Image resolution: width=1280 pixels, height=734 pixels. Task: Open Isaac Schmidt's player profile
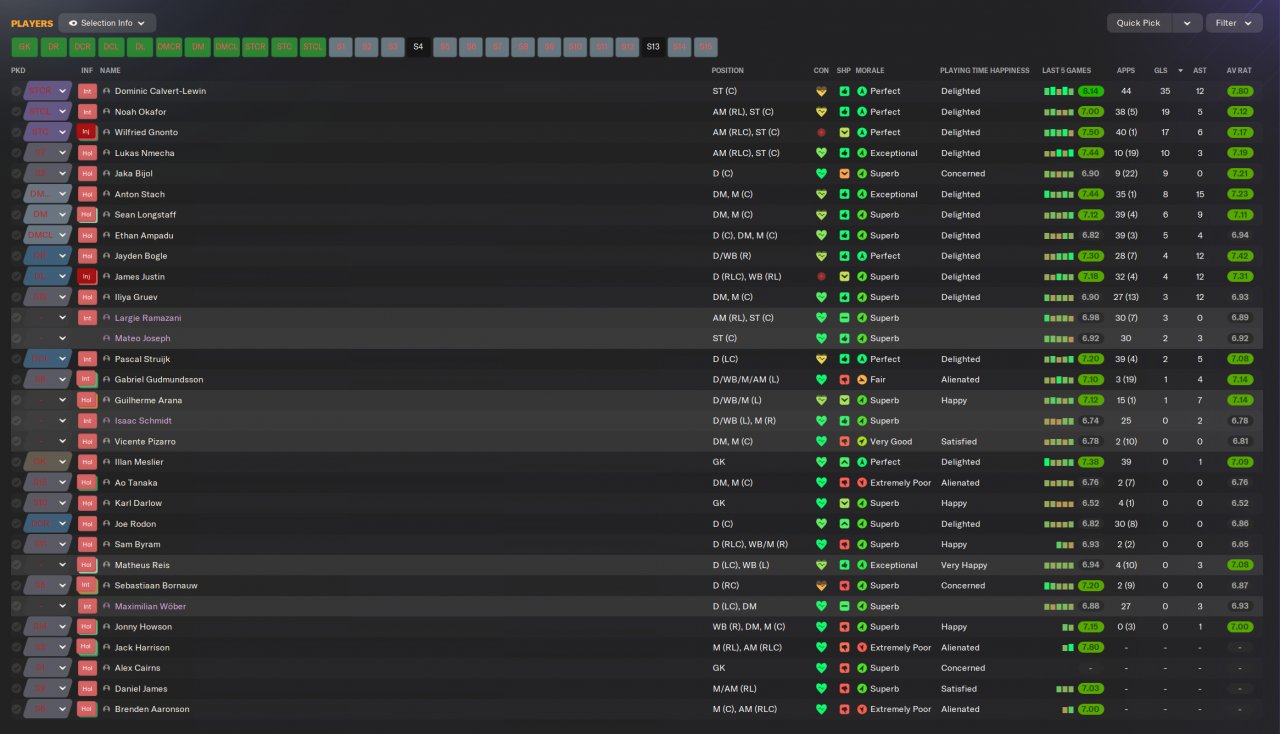(143, 421)
